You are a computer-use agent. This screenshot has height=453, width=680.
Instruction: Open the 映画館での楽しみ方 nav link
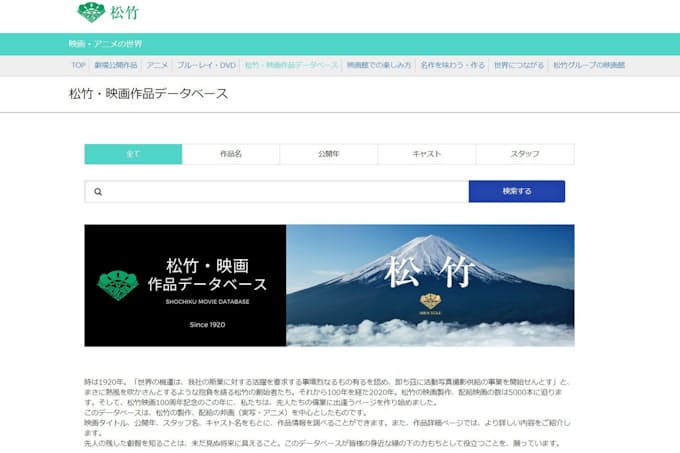(x=378, y=65)
